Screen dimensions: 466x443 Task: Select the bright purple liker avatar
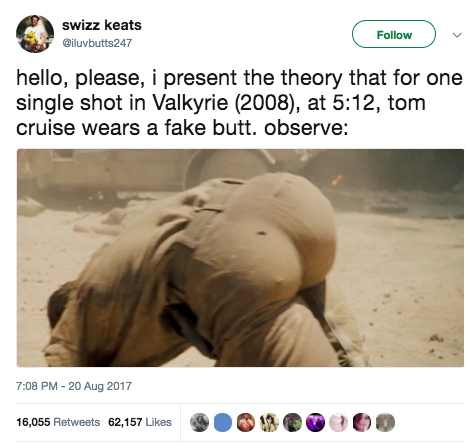click(315, 422)
